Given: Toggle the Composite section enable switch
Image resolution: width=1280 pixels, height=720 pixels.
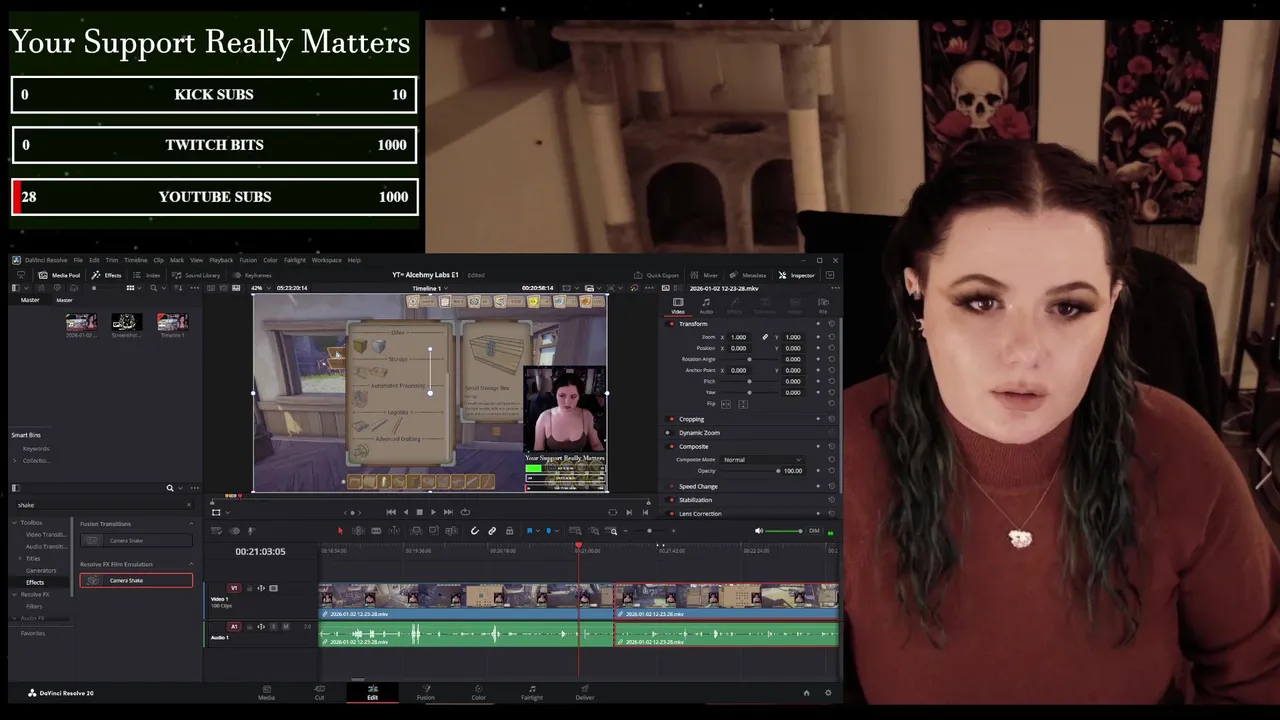Looking at the screenshot, I should coord(671,447).
